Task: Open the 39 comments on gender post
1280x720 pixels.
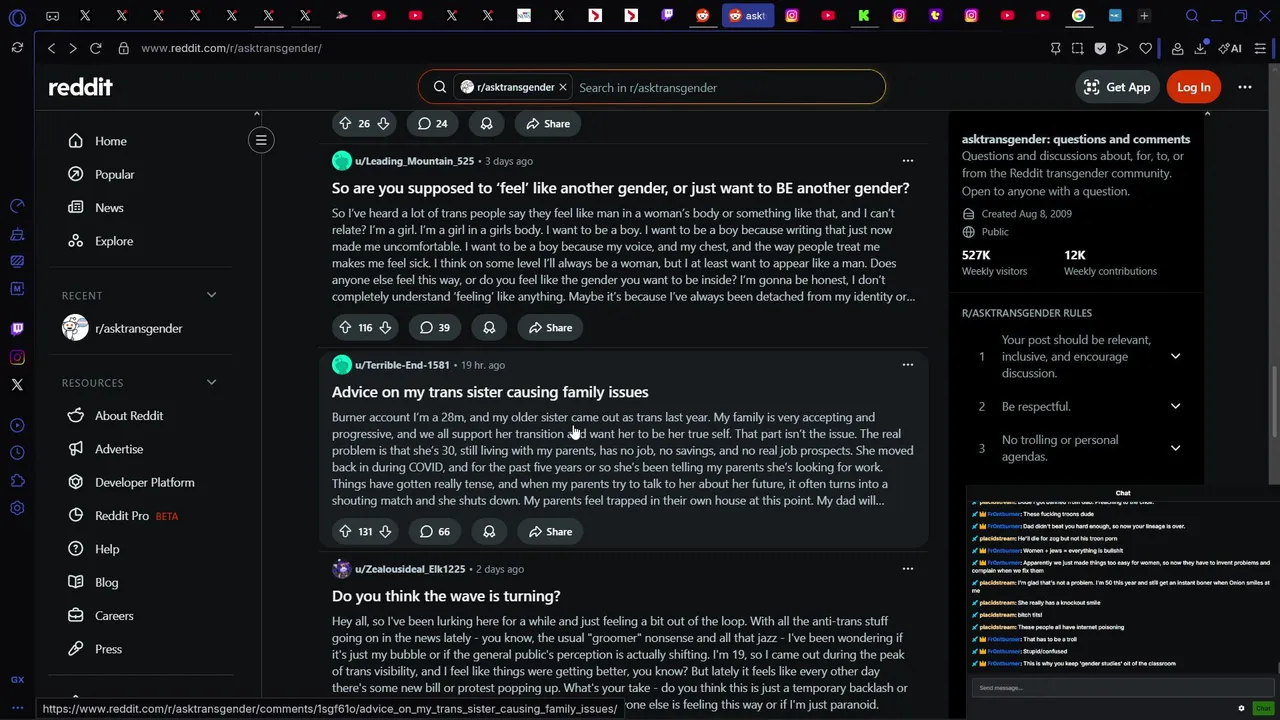Action: click(x=434, y=328)
